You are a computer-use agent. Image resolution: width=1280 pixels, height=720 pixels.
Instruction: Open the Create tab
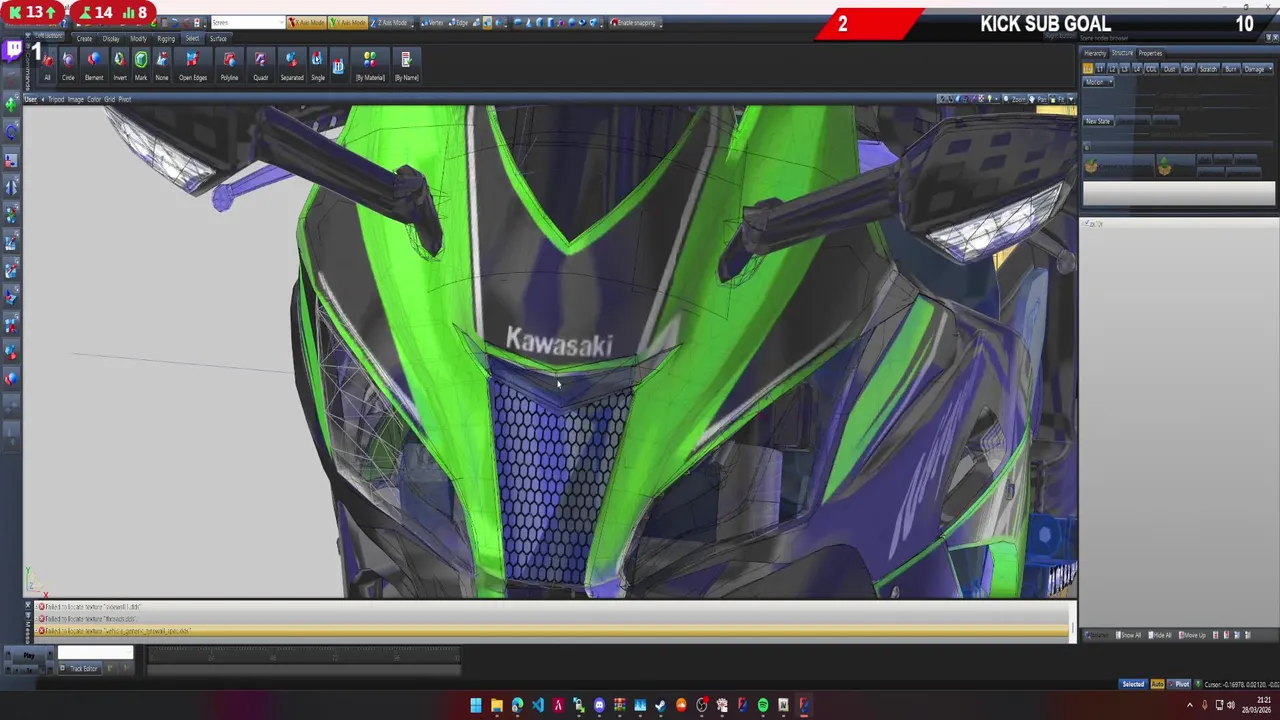click(85, 38)
